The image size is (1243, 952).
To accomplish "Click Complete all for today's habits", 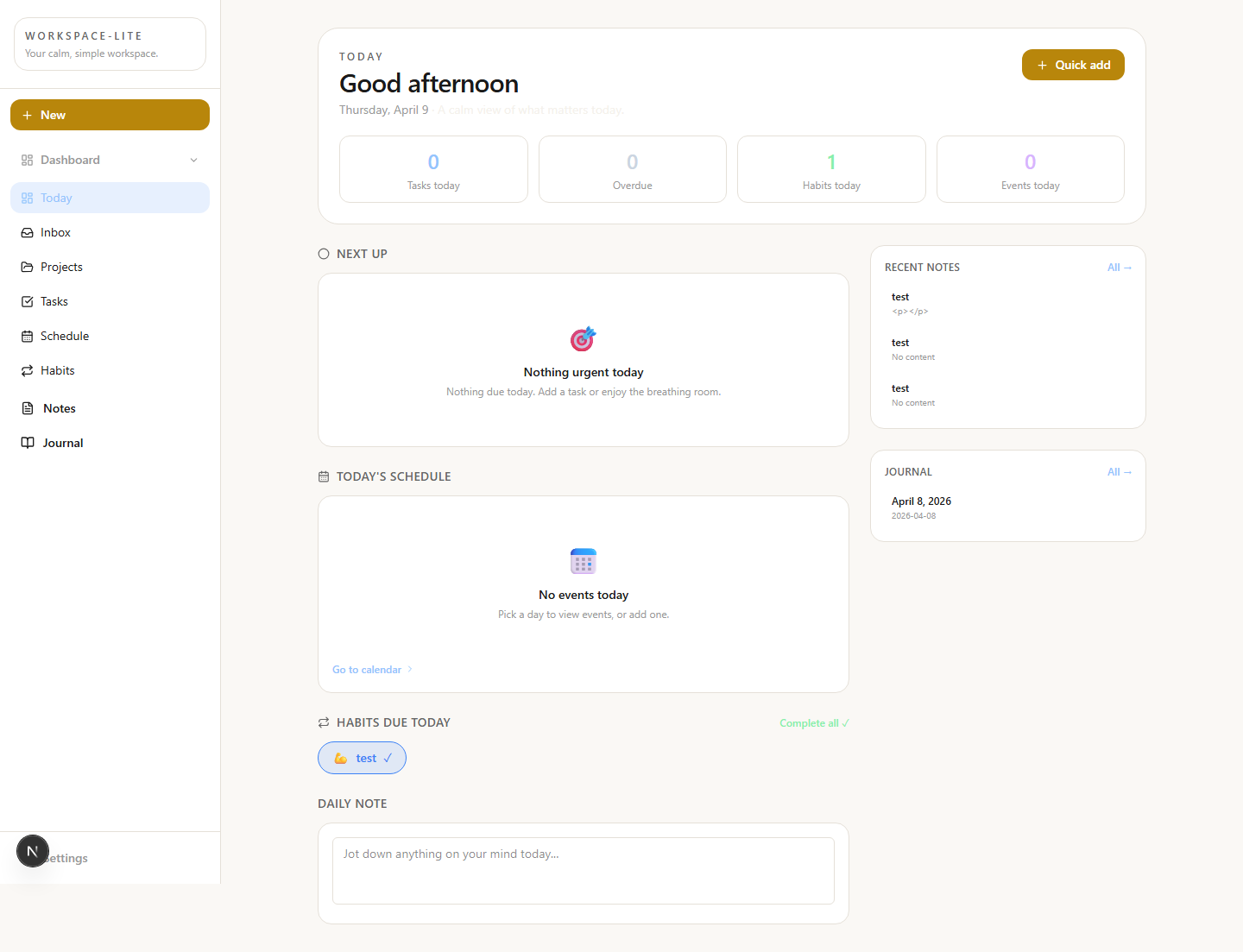I will [812, 722].
